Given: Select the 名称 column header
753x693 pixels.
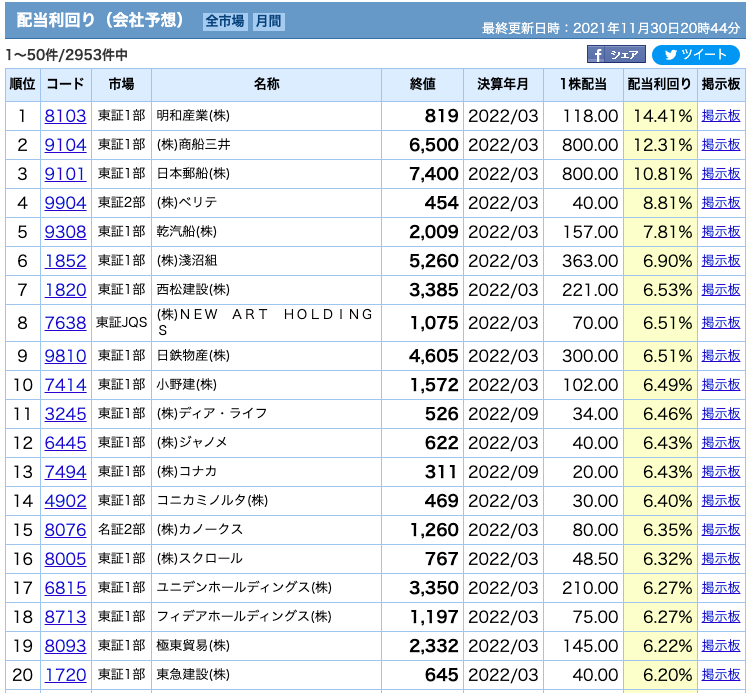Looking at the screenshot, I should pos(266,85).
